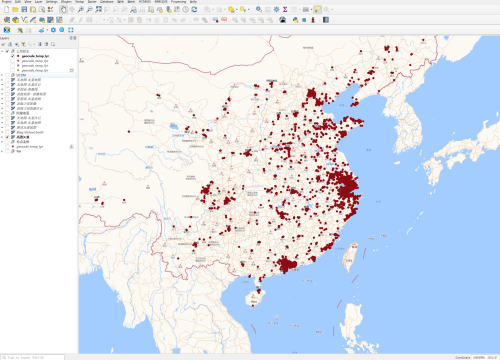The image size is (500, 360).
Task: Open dropdown beside the third-row layers plugin icon
Action: (x=47, y=30)
